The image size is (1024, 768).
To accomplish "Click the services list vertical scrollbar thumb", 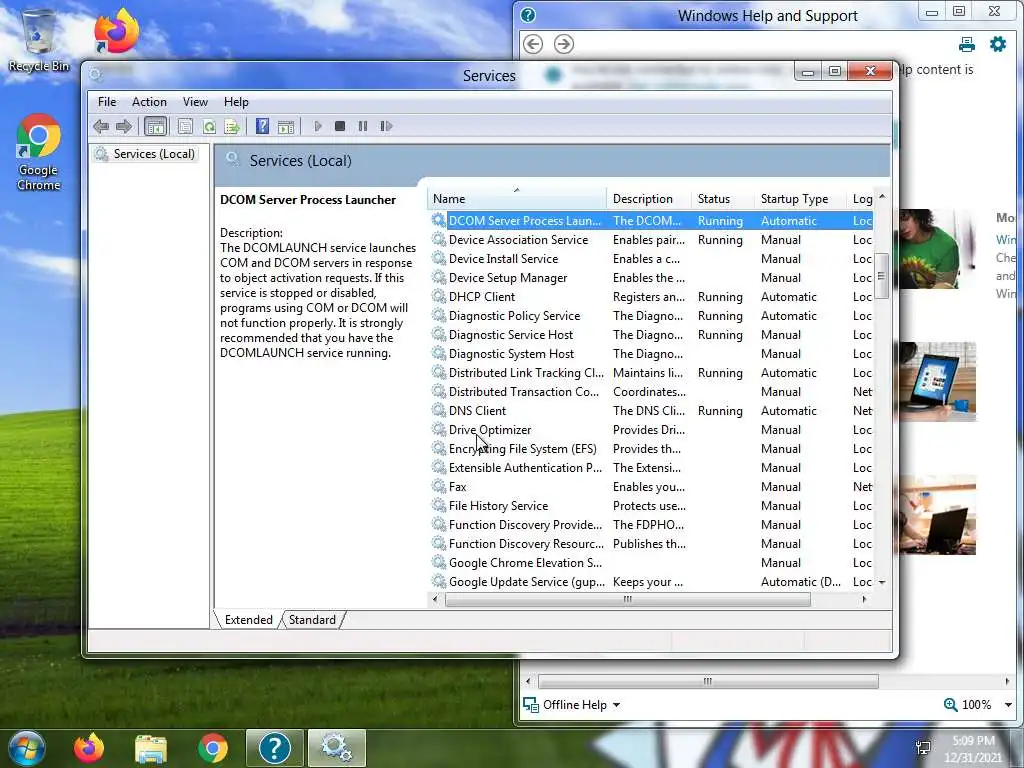I will (882, 276).
